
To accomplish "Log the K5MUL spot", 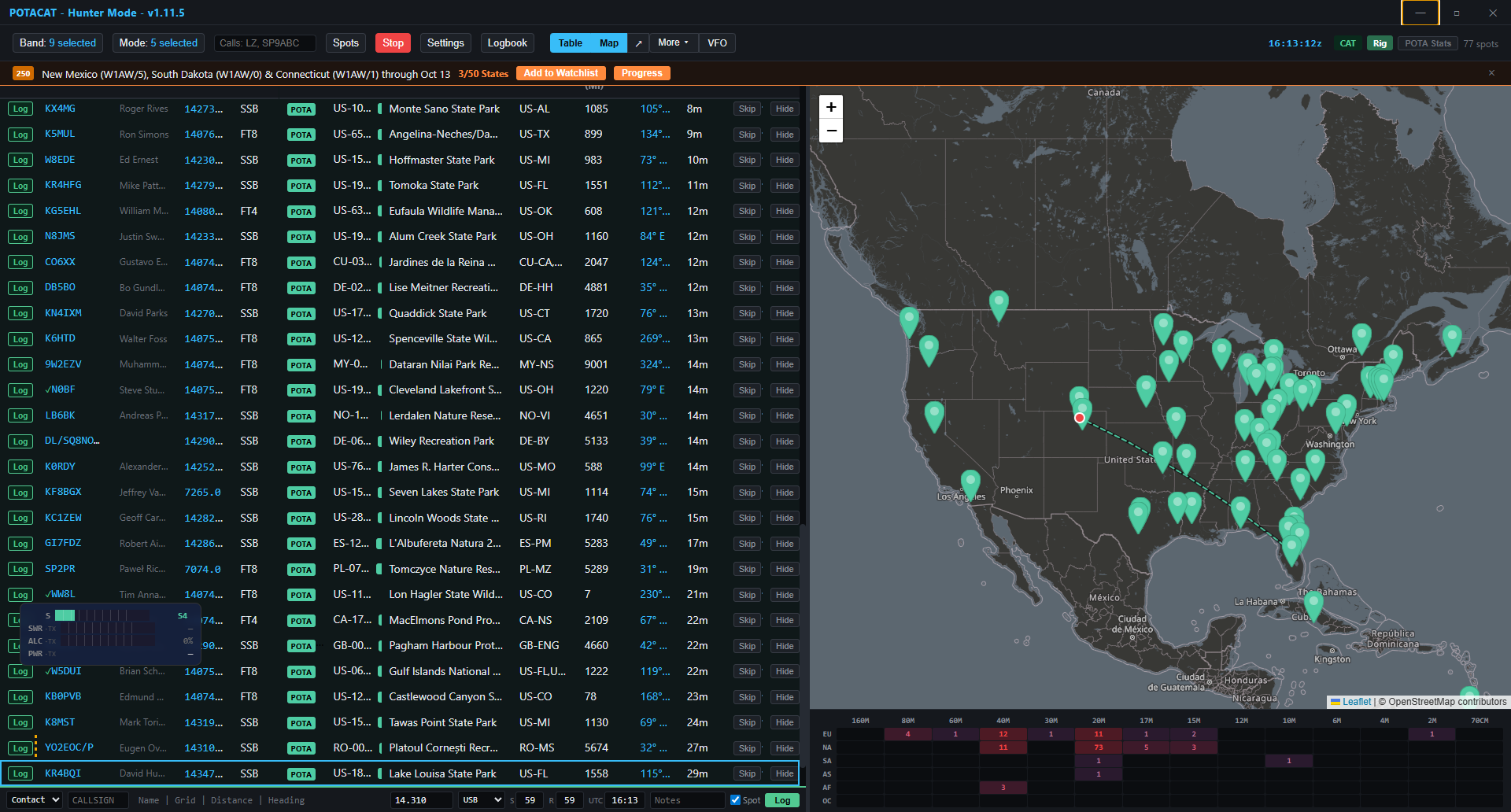I will pyautogui.click(x=20, y=135).
